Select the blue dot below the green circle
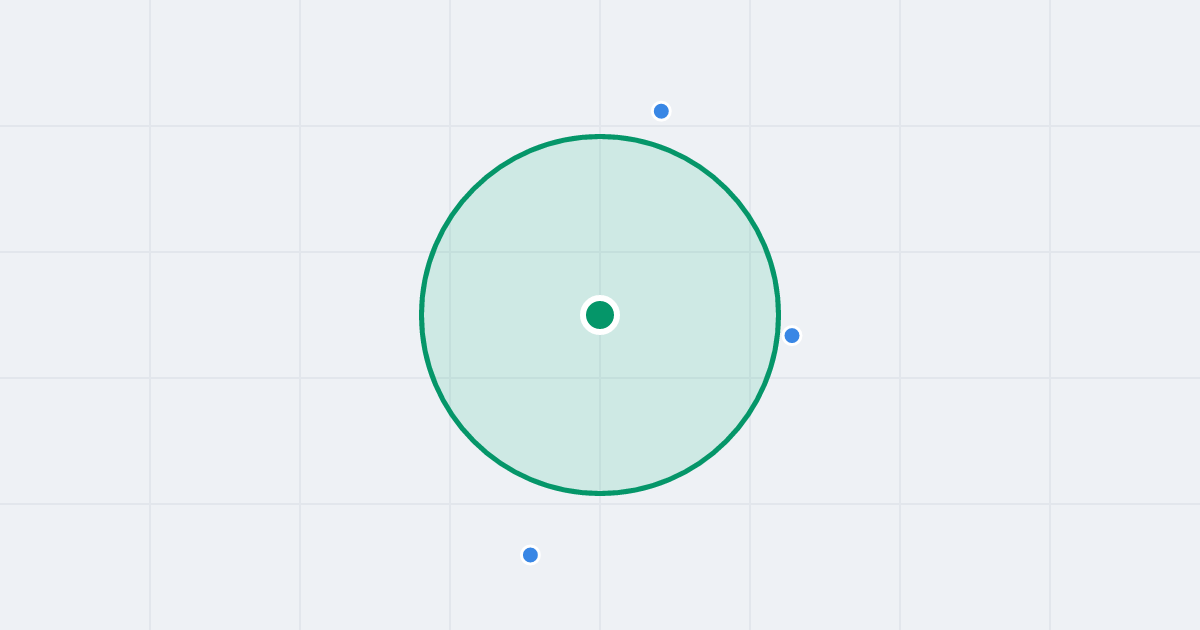This screenshot has height=630, width=1200. tap(531, 555)
